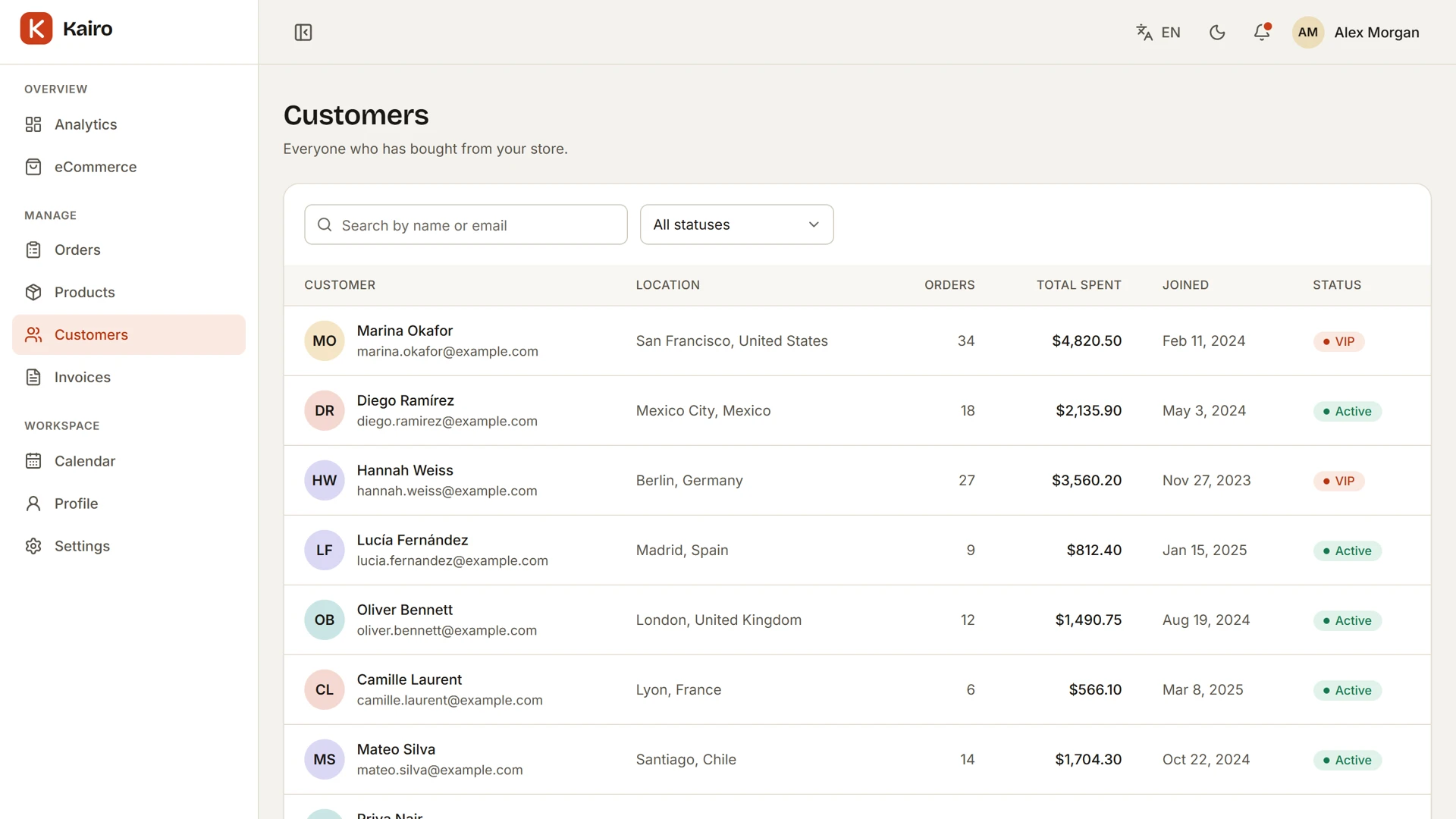
Task: Click the Orders column header
Action: pos(949,285)
